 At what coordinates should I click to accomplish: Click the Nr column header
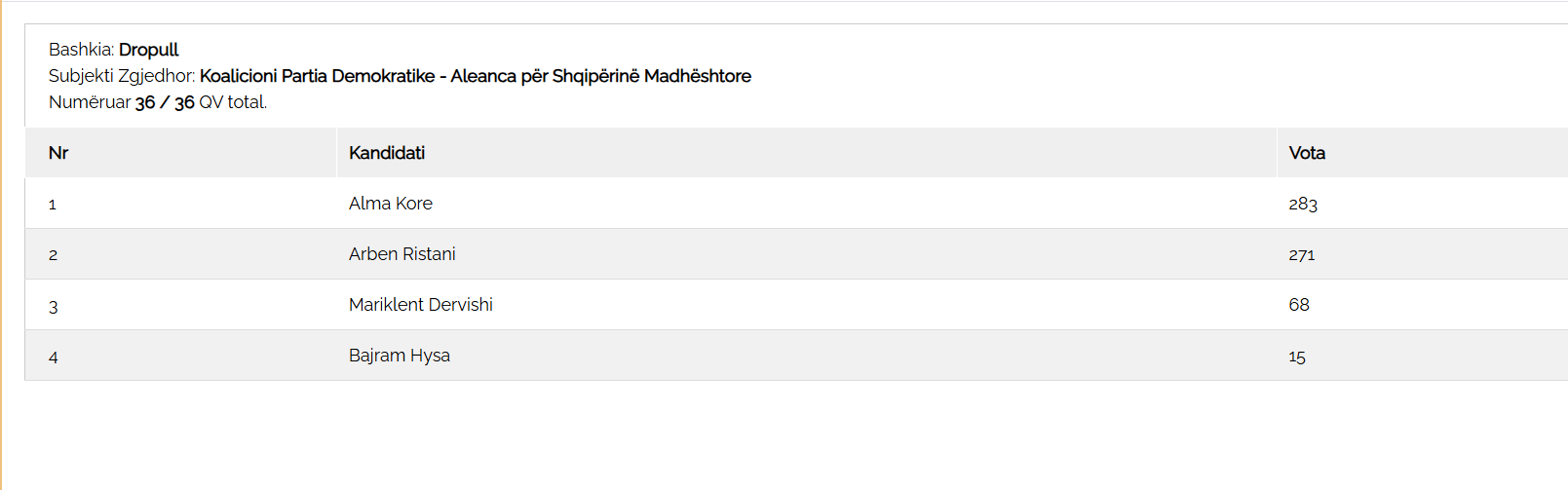[58, 153]
